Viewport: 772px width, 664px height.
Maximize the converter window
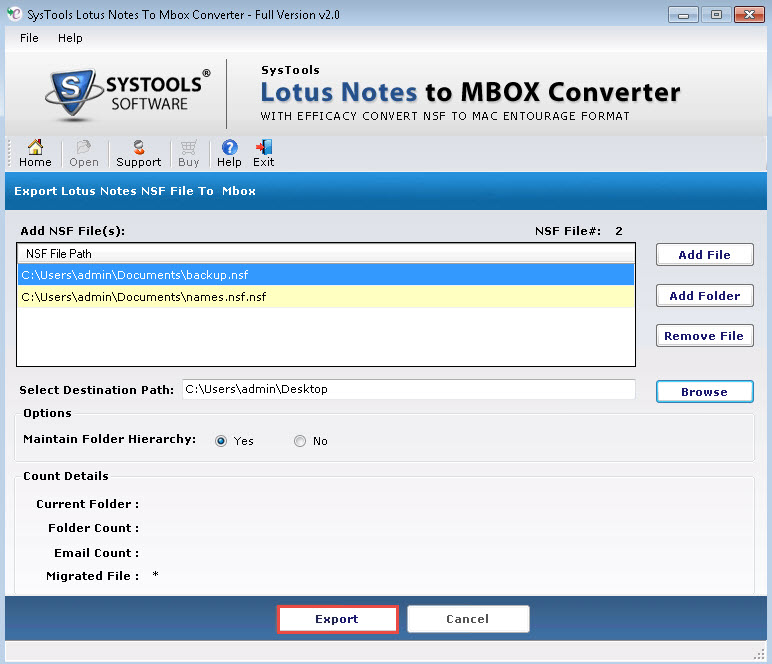point(716,15)
